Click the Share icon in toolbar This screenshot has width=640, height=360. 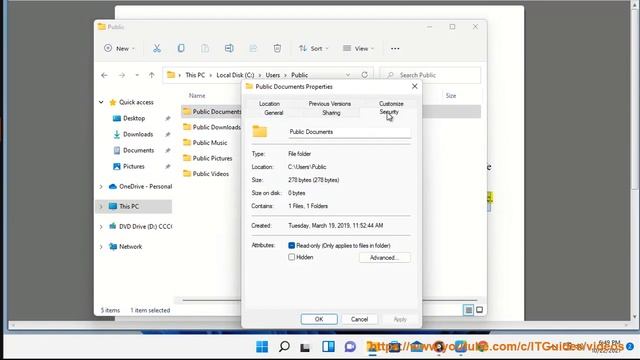tap(253, 49)
